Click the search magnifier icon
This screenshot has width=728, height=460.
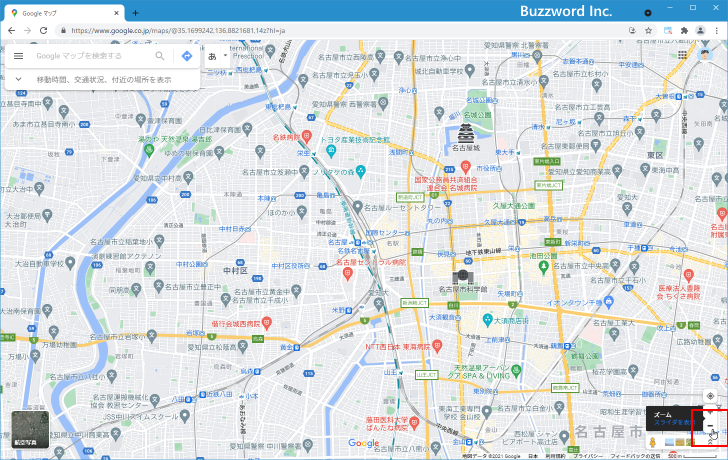[160, 56]
